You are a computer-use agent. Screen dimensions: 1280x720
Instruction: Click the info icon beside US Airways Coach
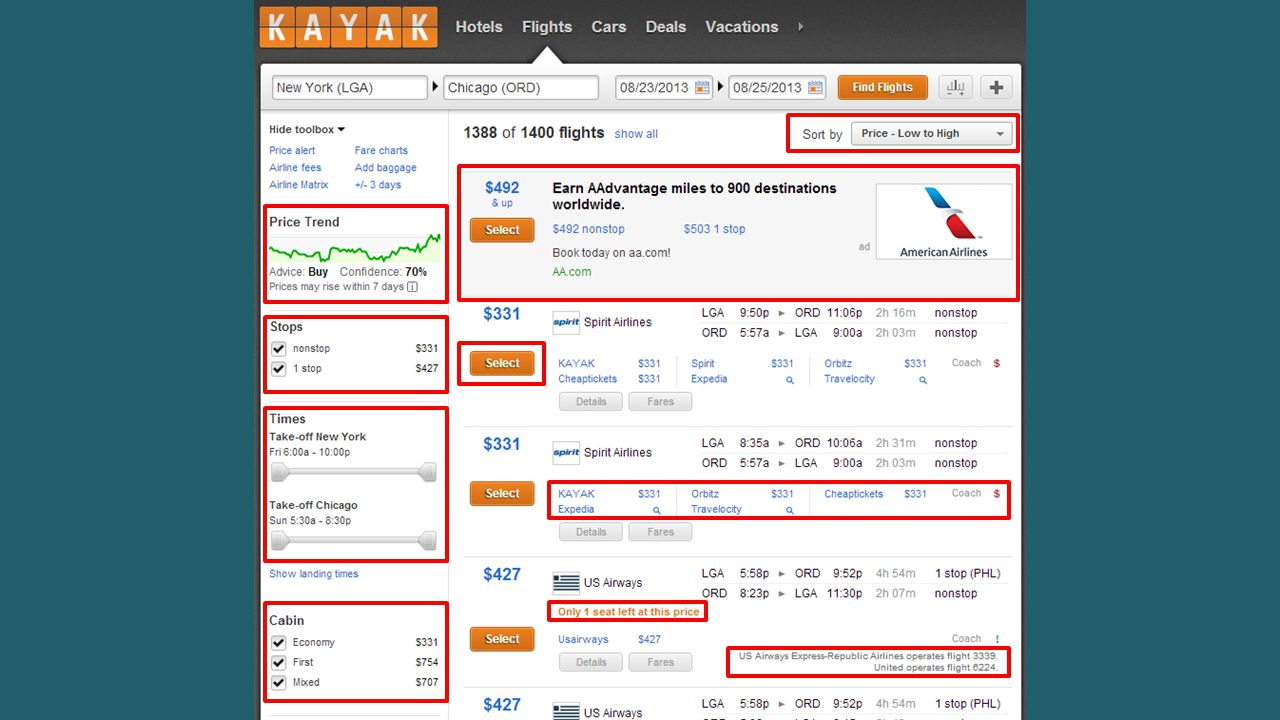(997, 639)
